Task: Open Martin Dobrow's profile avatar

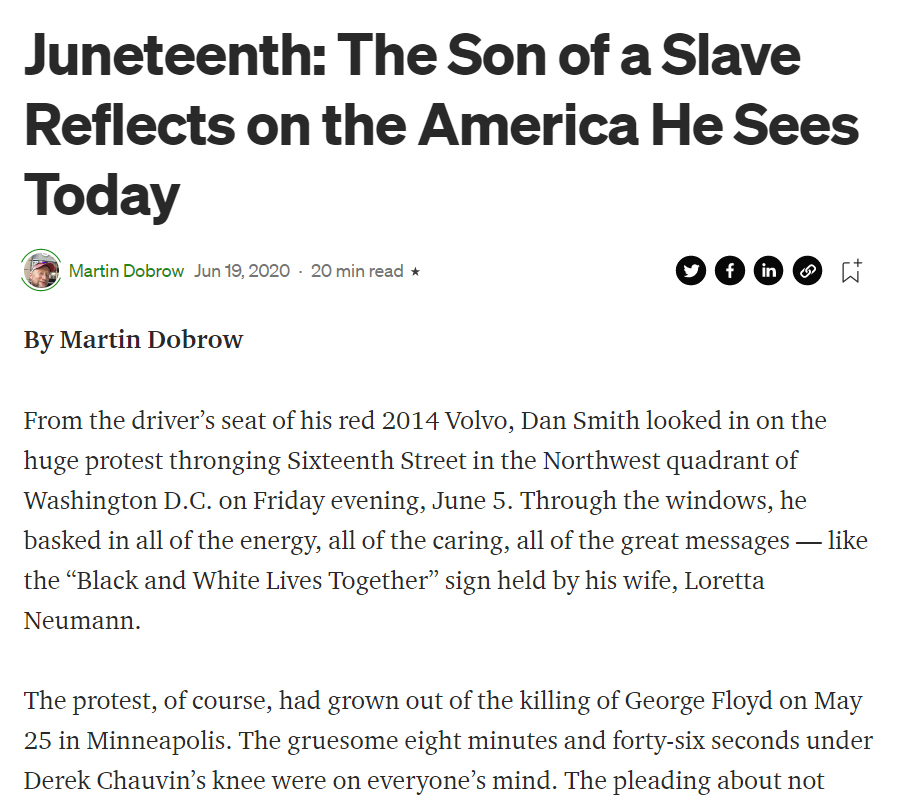Action: (x=41, y=270)
